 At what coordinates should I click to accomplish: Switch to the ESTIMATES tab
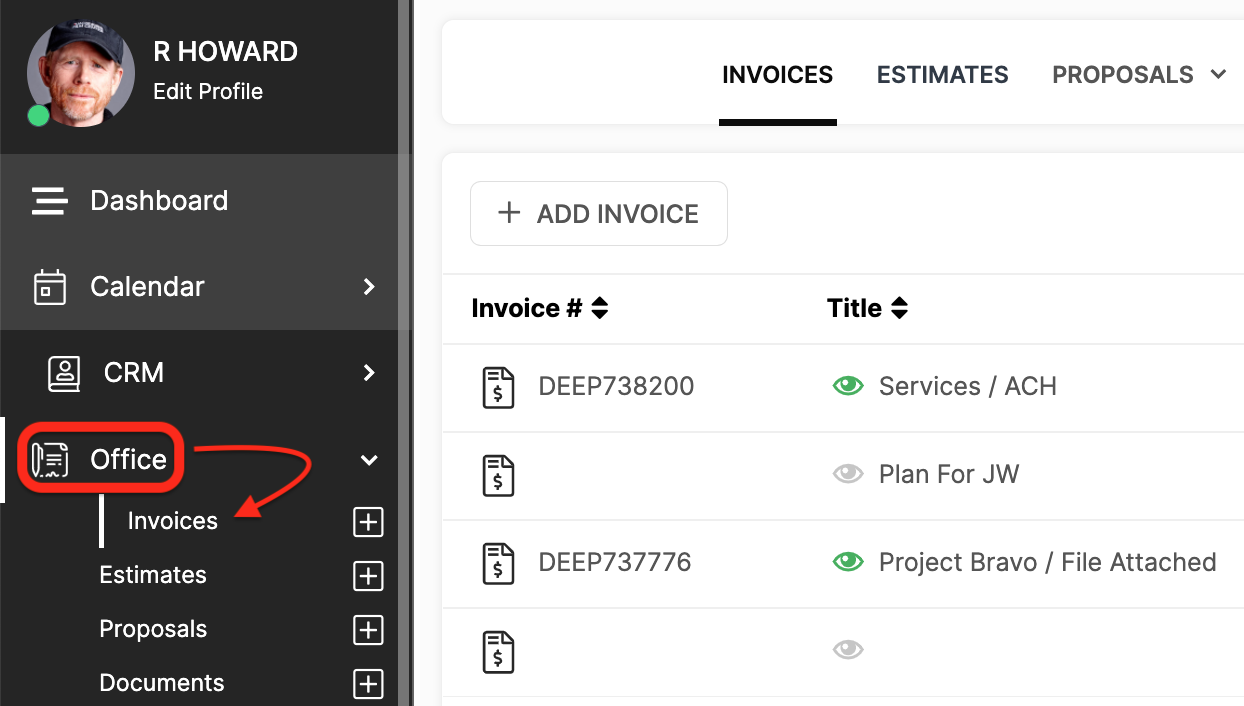pyautogui.click(x=942, y=74)
